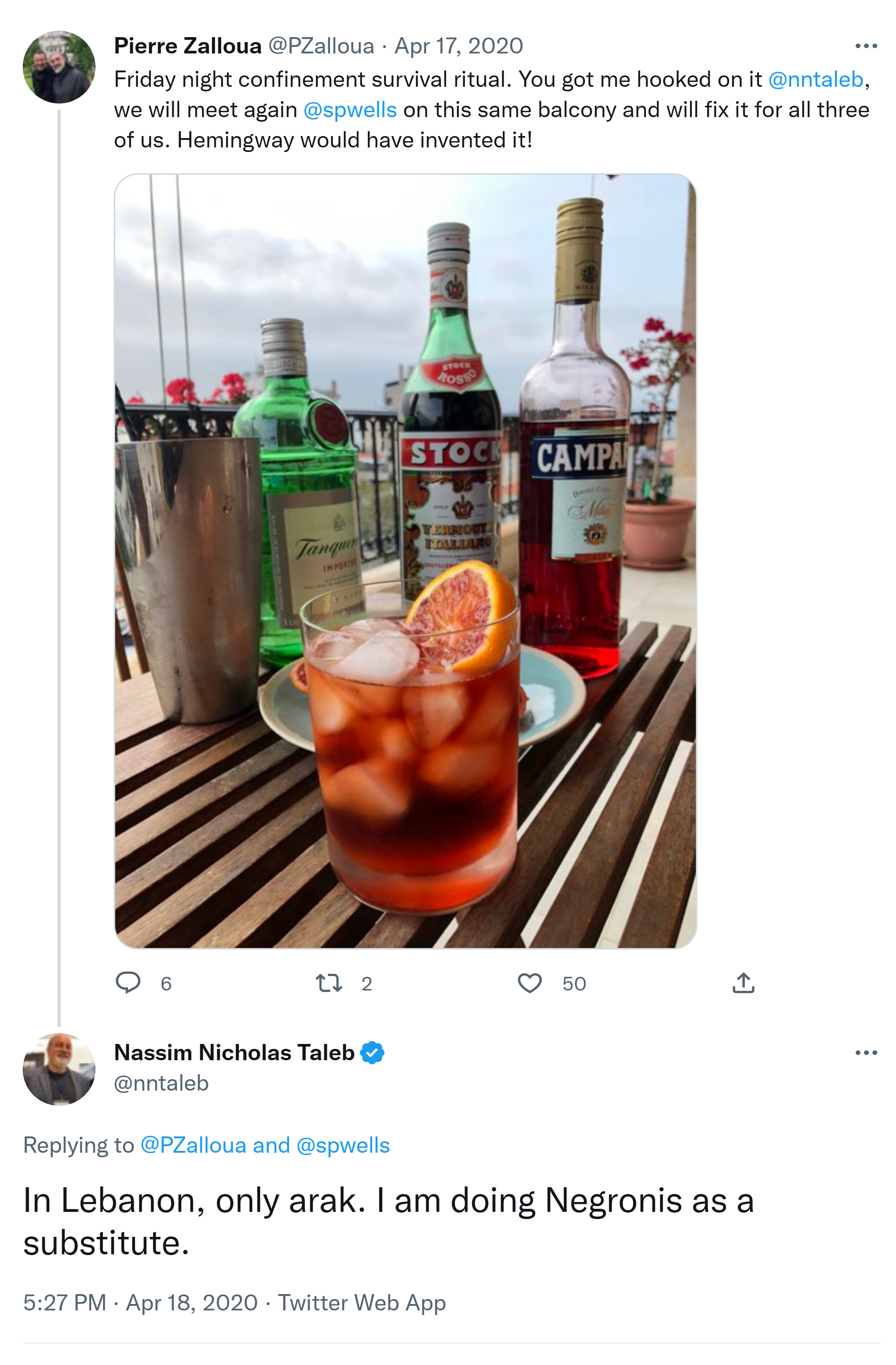
Task: Click the Apr 17, 2020 tweet date
Action: pyautogui.click(x=458, y=46)
